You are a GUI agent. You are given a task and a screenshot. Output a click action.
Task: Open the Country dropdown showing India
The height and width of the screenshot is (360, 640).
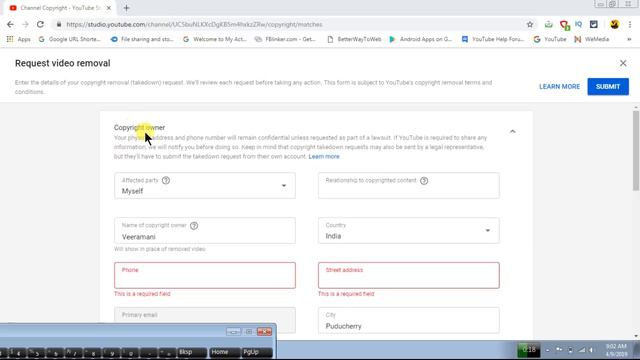409,231
